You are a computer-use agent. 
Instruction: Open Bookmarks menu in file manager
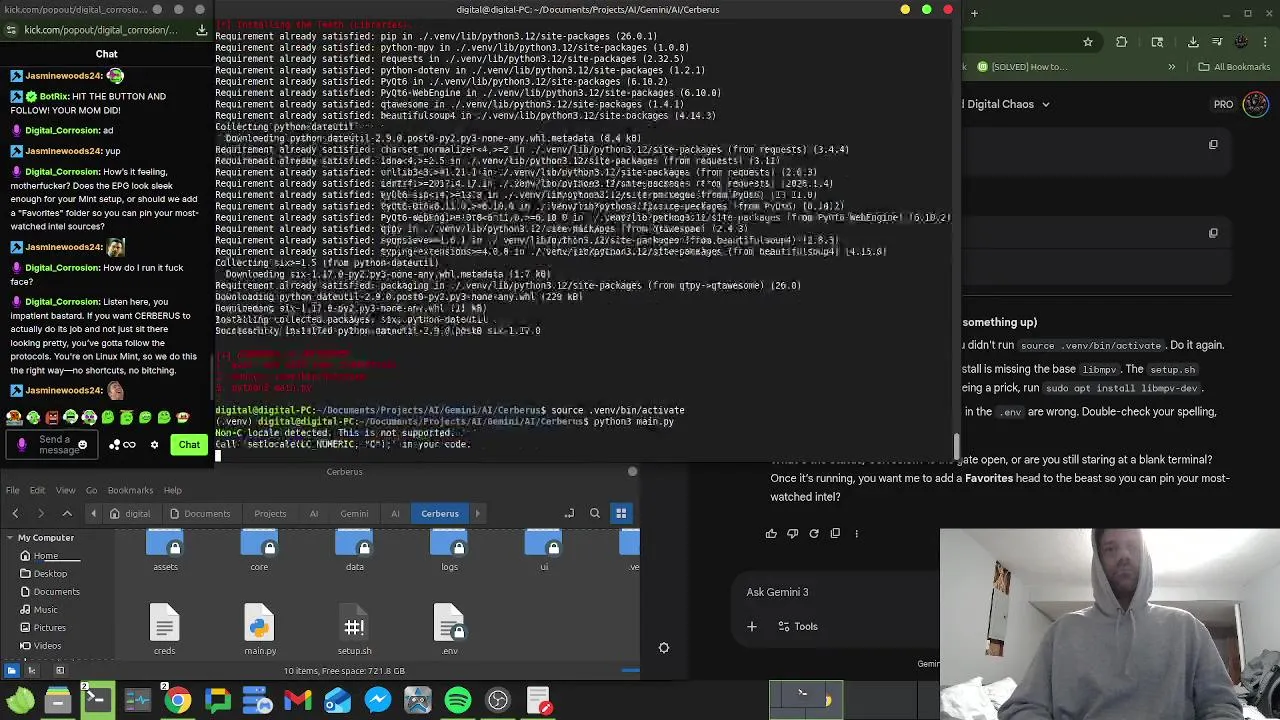pos(130,490)
